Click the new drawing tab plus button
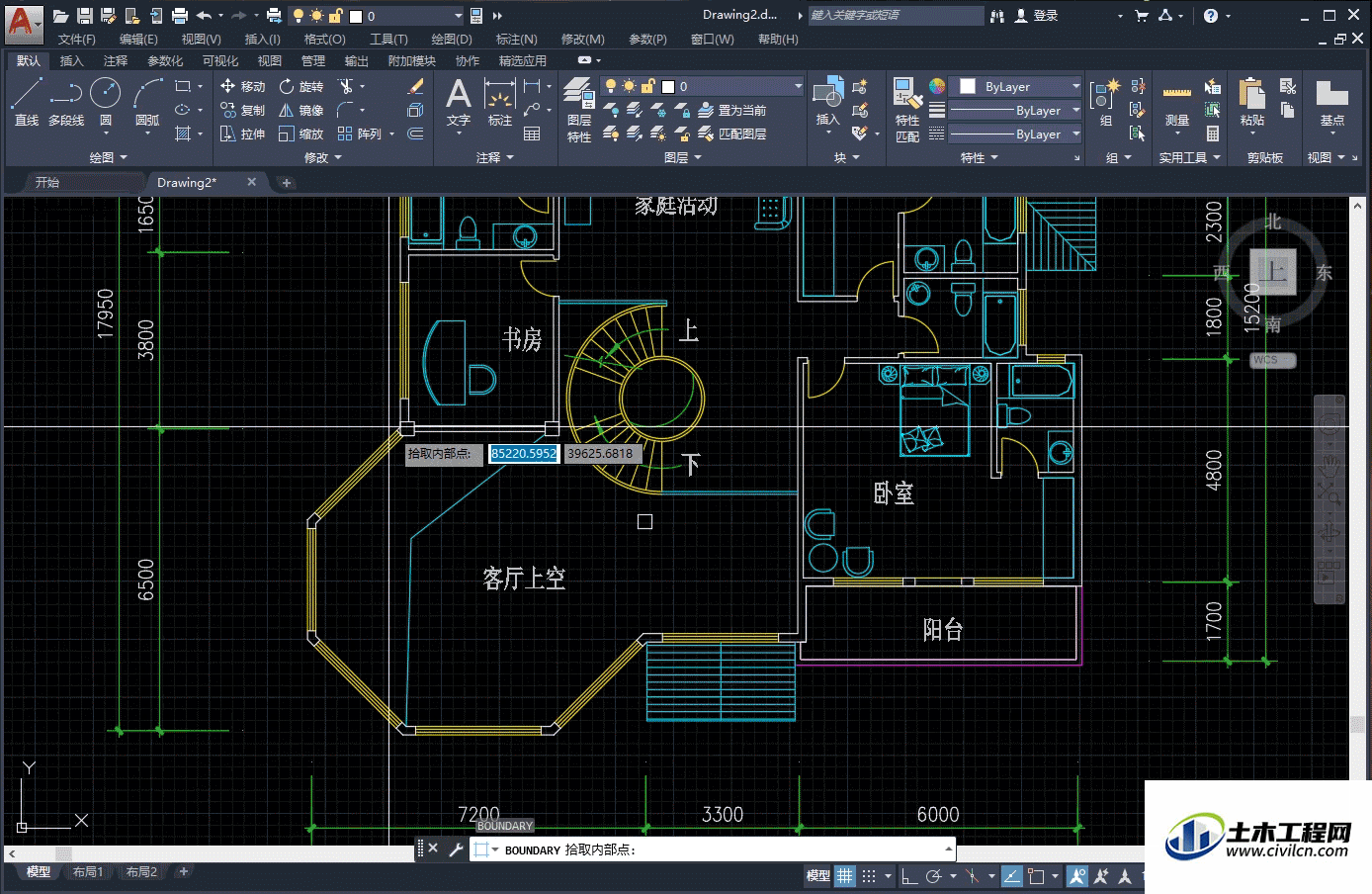 tap(287, 182)
